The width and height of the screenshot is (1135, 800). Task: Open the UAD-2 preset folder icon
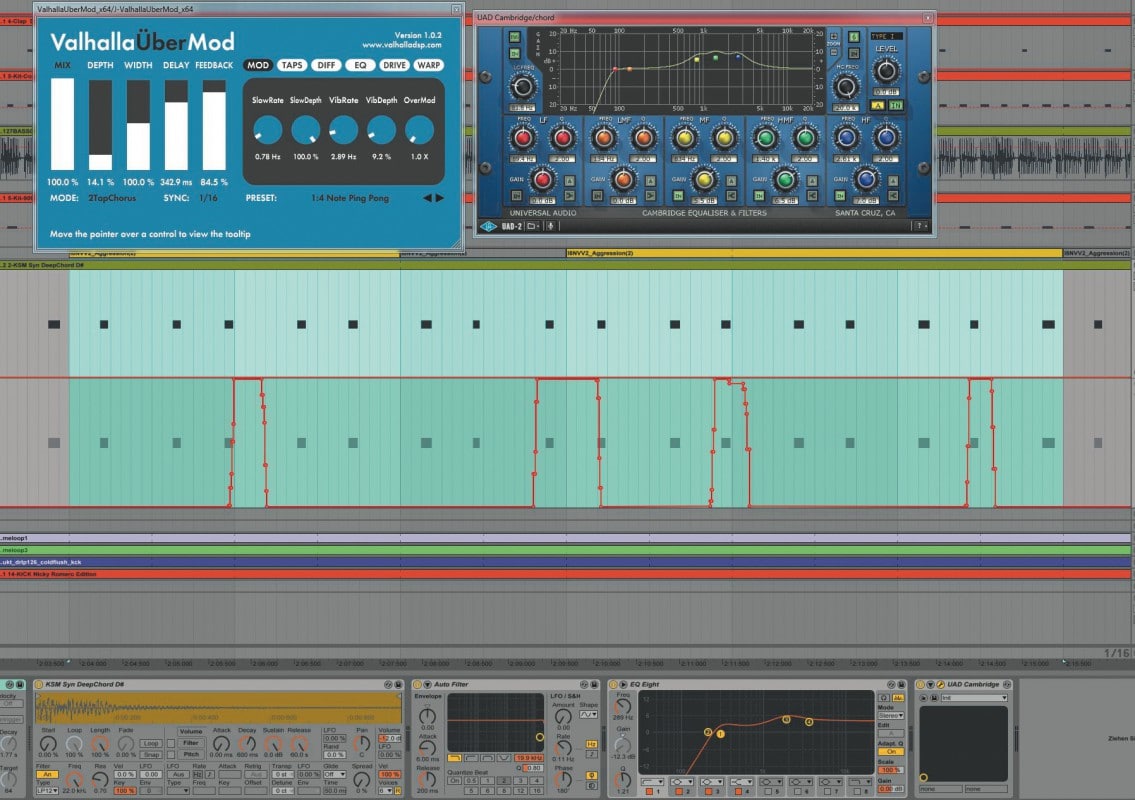click(x=532, y=226)
